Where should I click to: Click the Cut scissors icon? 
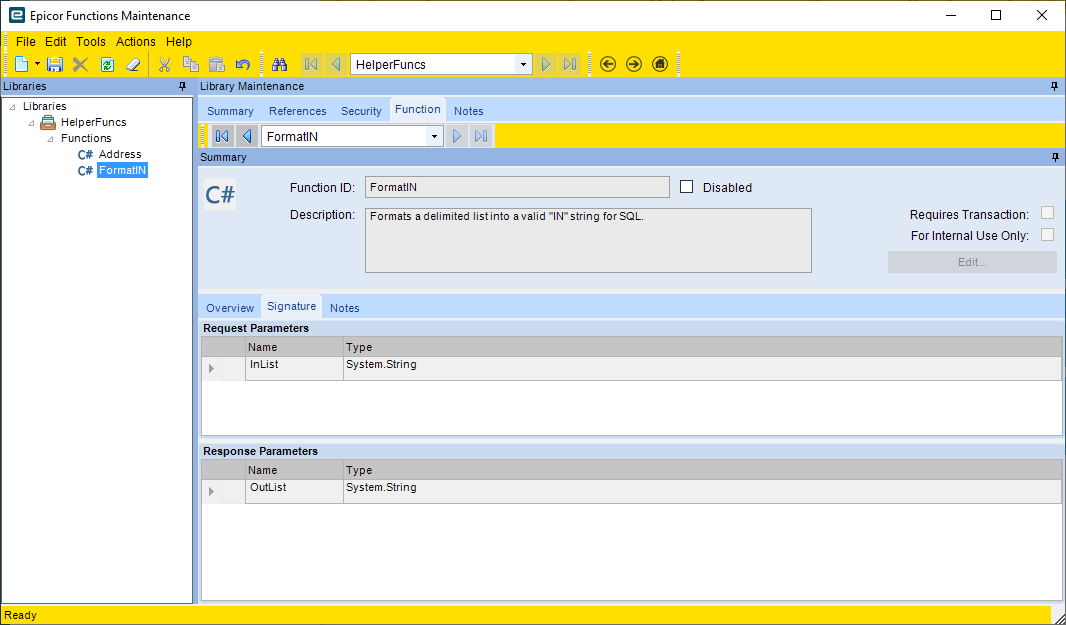coord(165,64)
